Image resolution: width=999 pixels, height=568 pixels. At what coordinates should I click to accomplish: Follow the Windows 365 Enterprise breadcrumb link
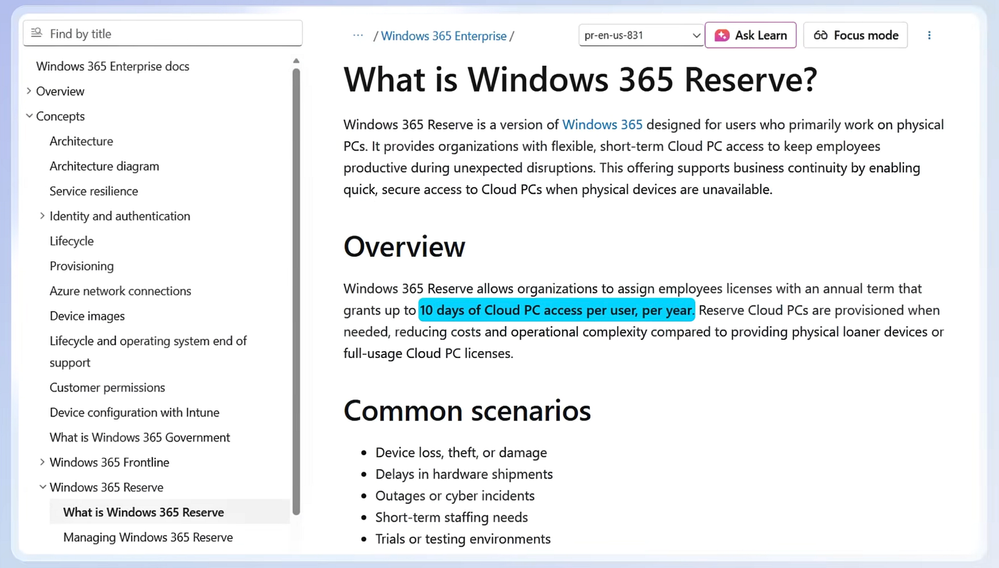pyautogui.click(x=443, y=36)
